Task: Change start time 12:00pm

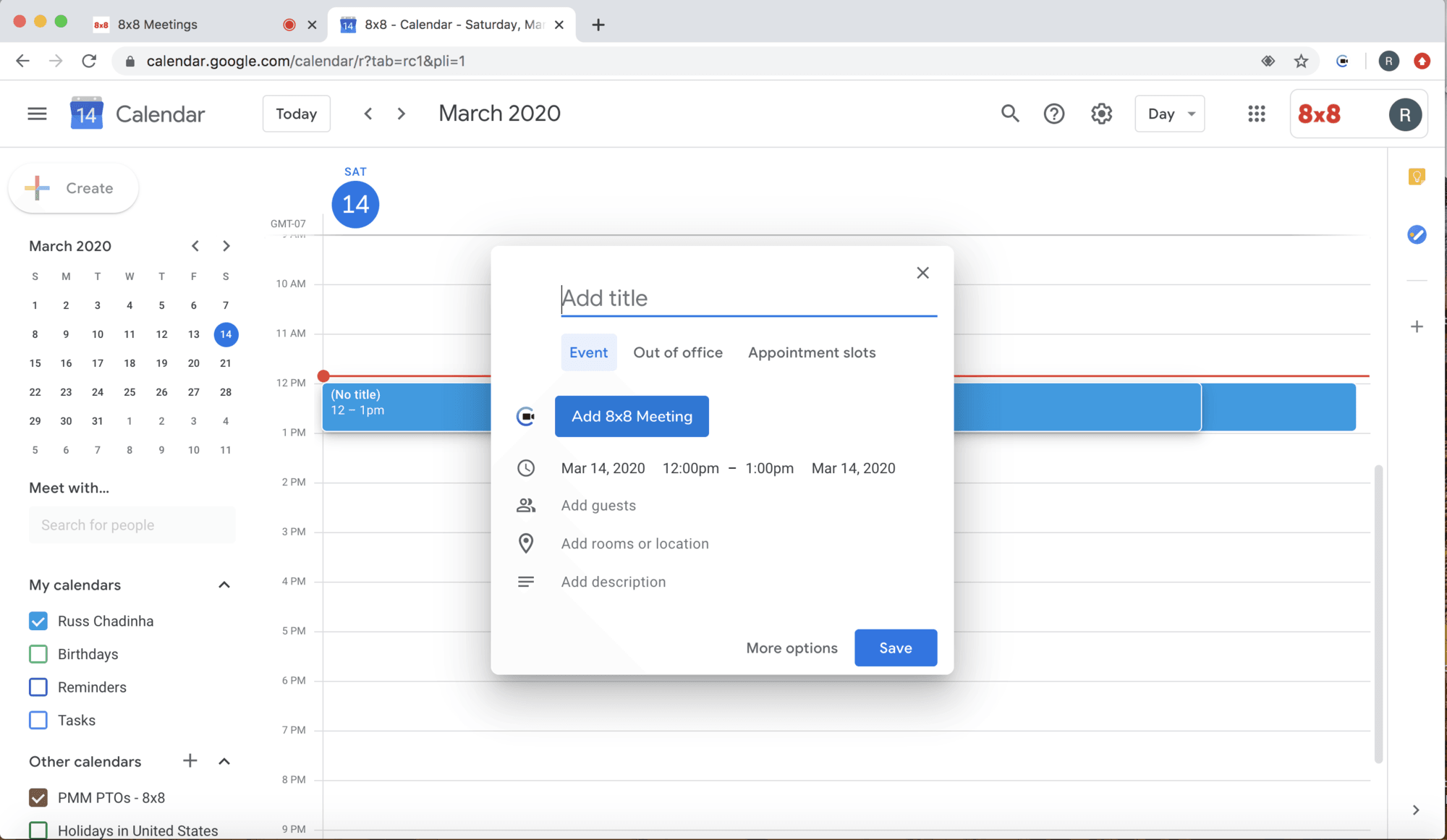Action: 690,468
